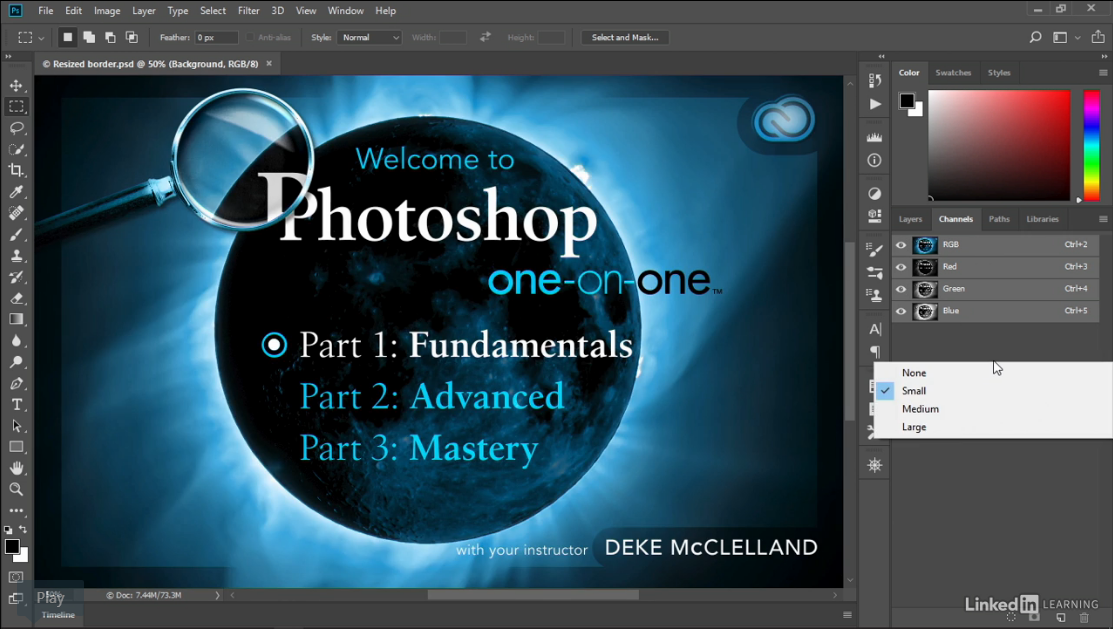The image size is (1113, 629).
Task: Choose New selection mode button
Action: [67, 37]
